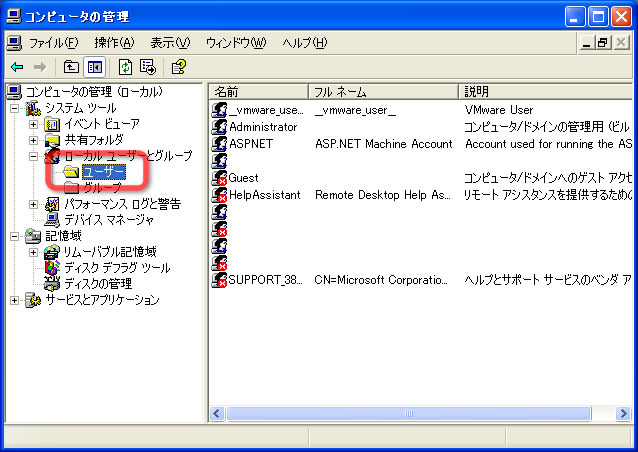Click the 'Guest' name text
Screen dimensions: 638x452
243,178
